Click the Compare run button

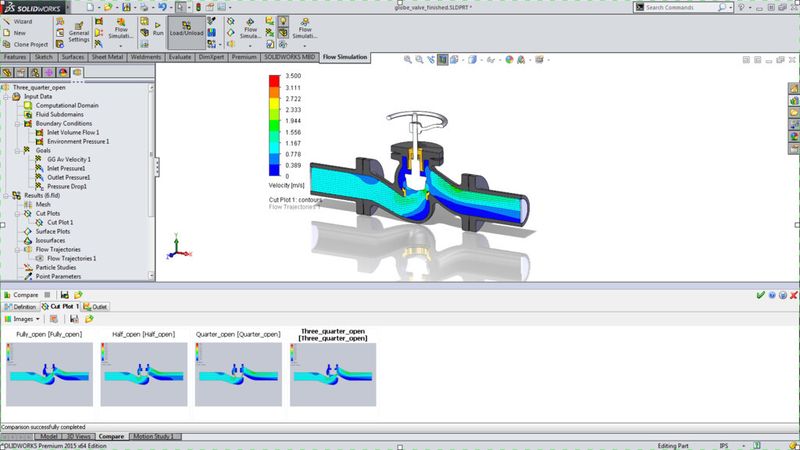tap(20, 295)
